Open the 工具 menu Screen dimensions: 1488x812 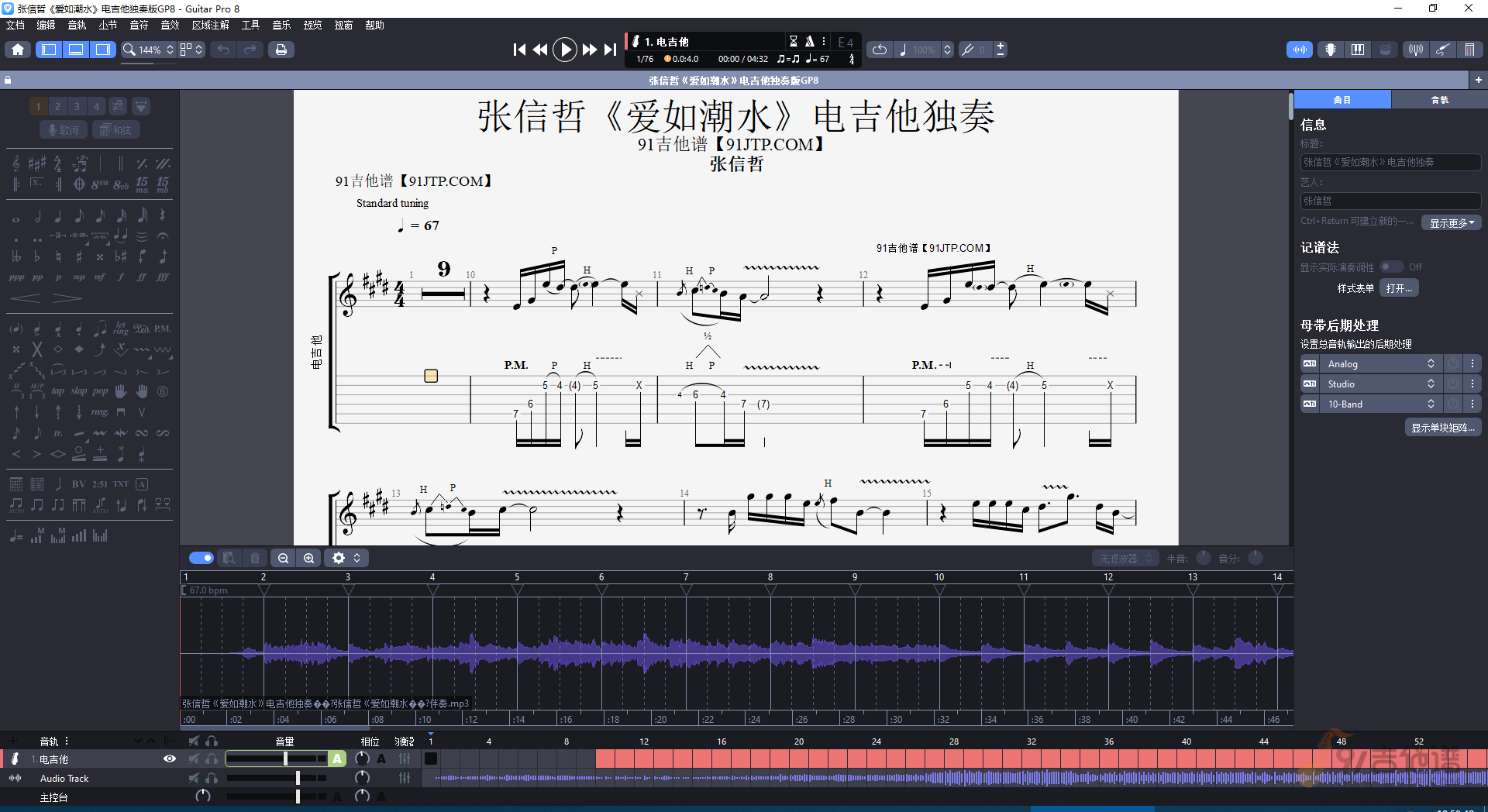[250, 25]
